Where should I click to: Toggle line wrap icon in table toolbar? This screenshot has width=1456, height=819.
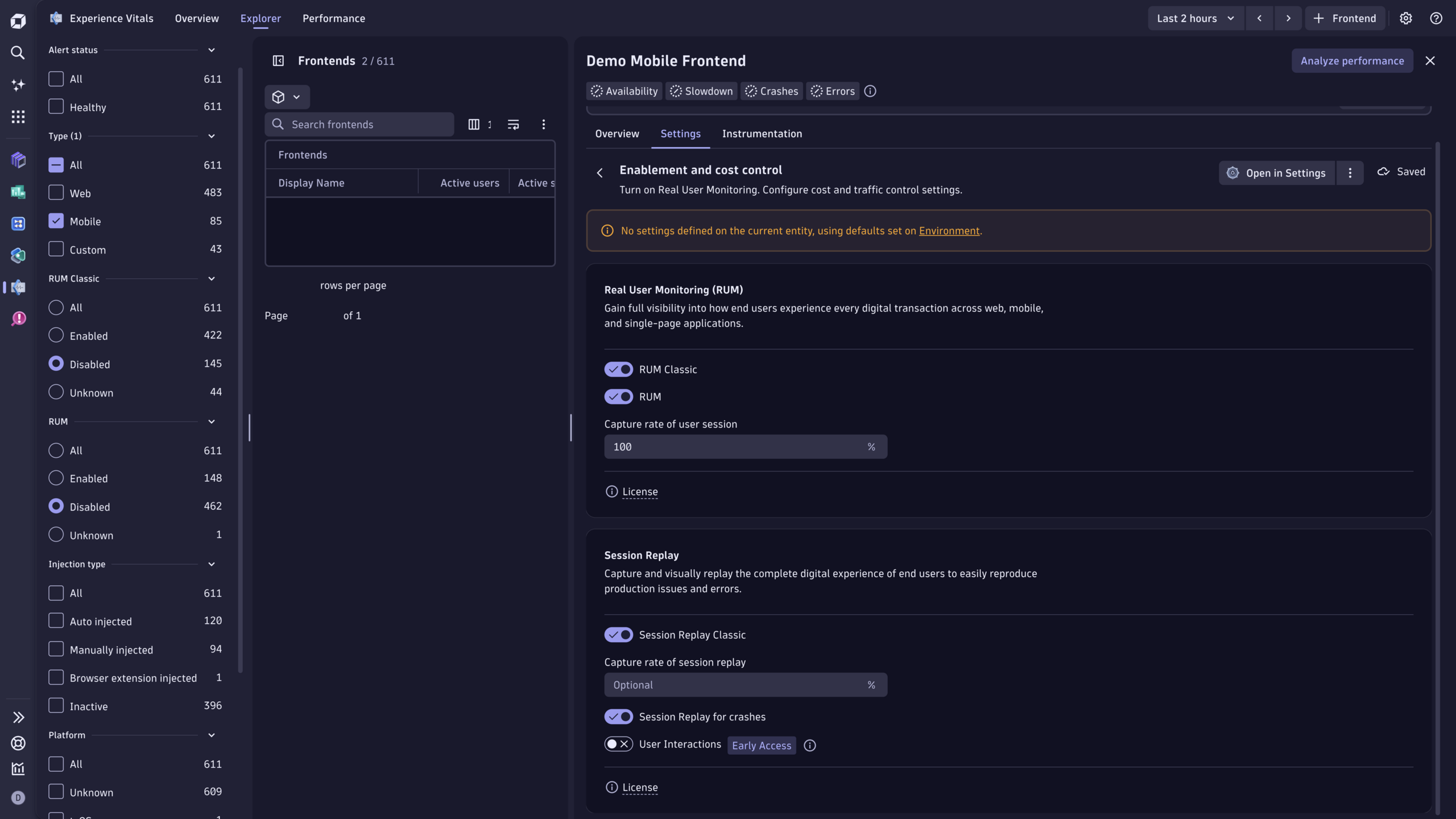[513, 125]
